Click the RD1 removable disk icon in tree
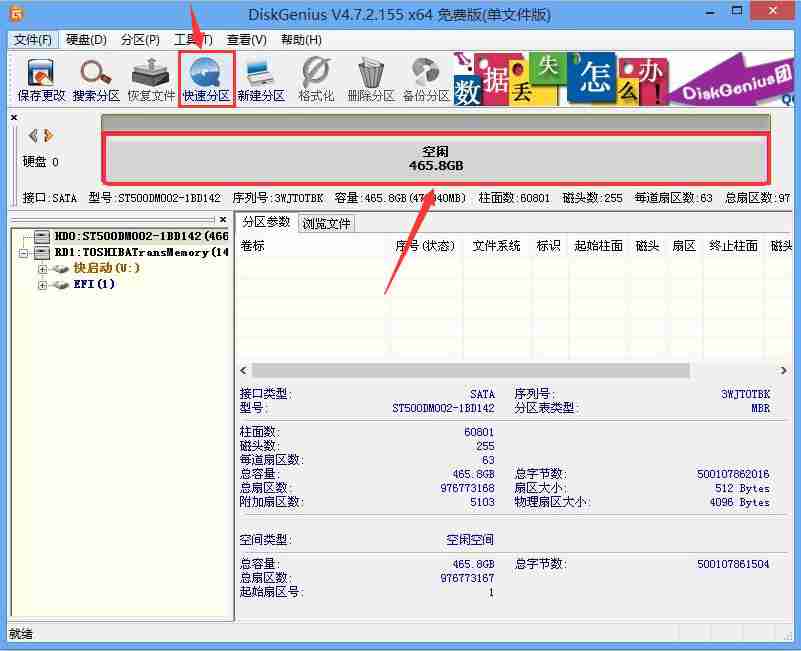The height and width of the screenshot is (651, 801). [42, 252]
